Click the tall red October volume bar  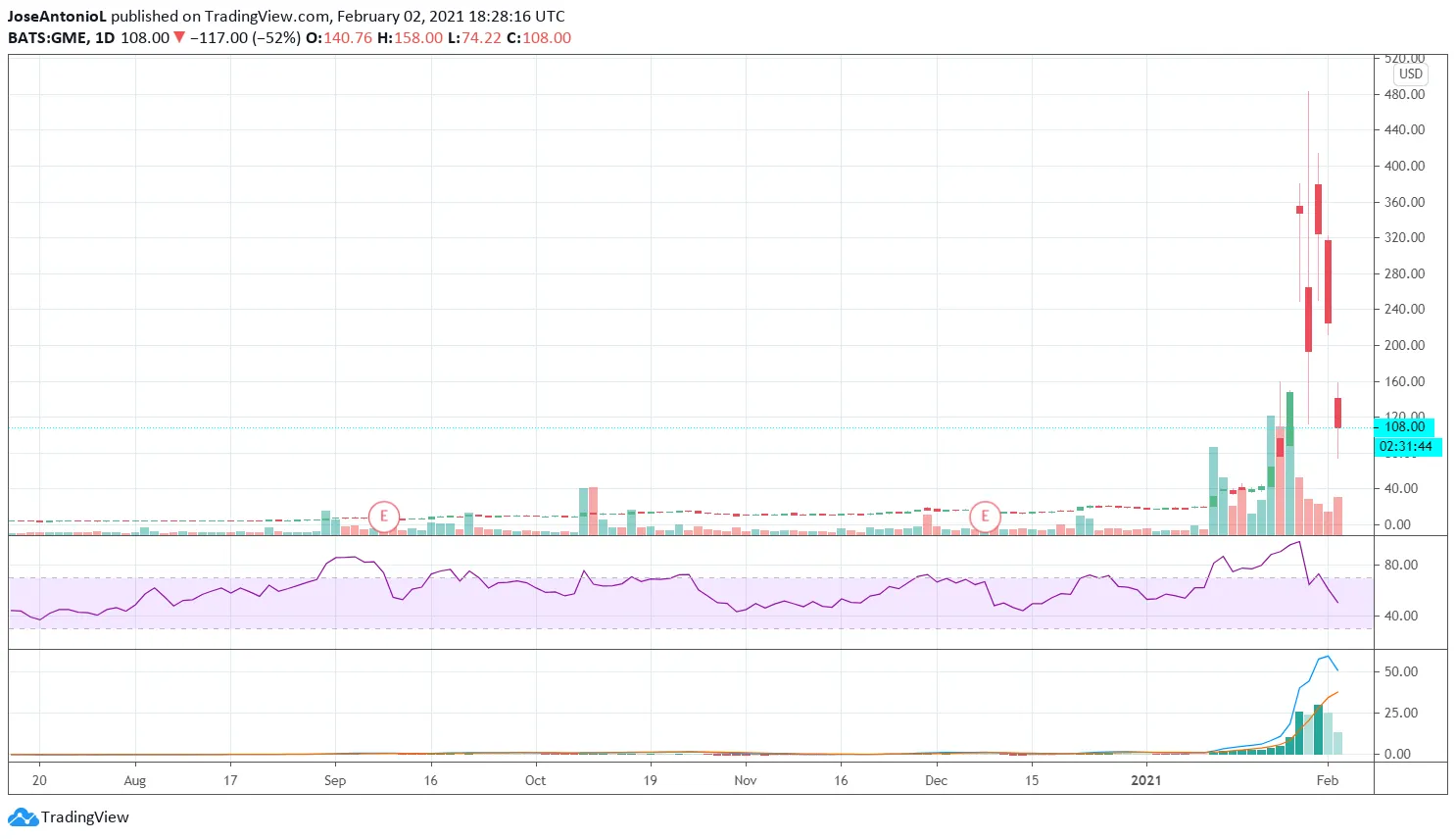[593, 511]
